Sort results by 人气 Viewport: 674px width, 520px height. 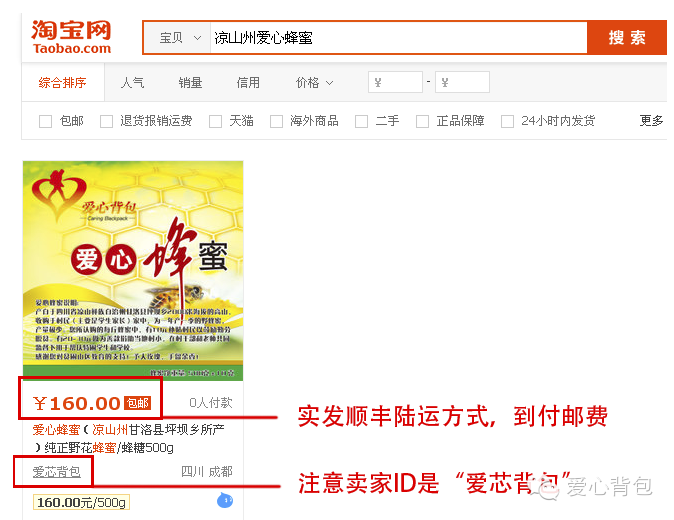pos(132,83)
